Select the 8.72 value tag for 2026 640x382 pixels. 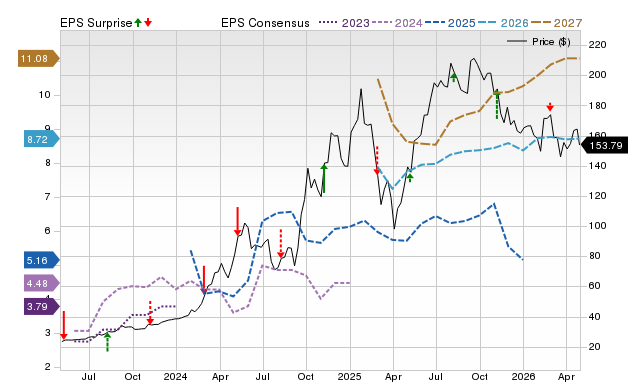(x=41, y=139)
